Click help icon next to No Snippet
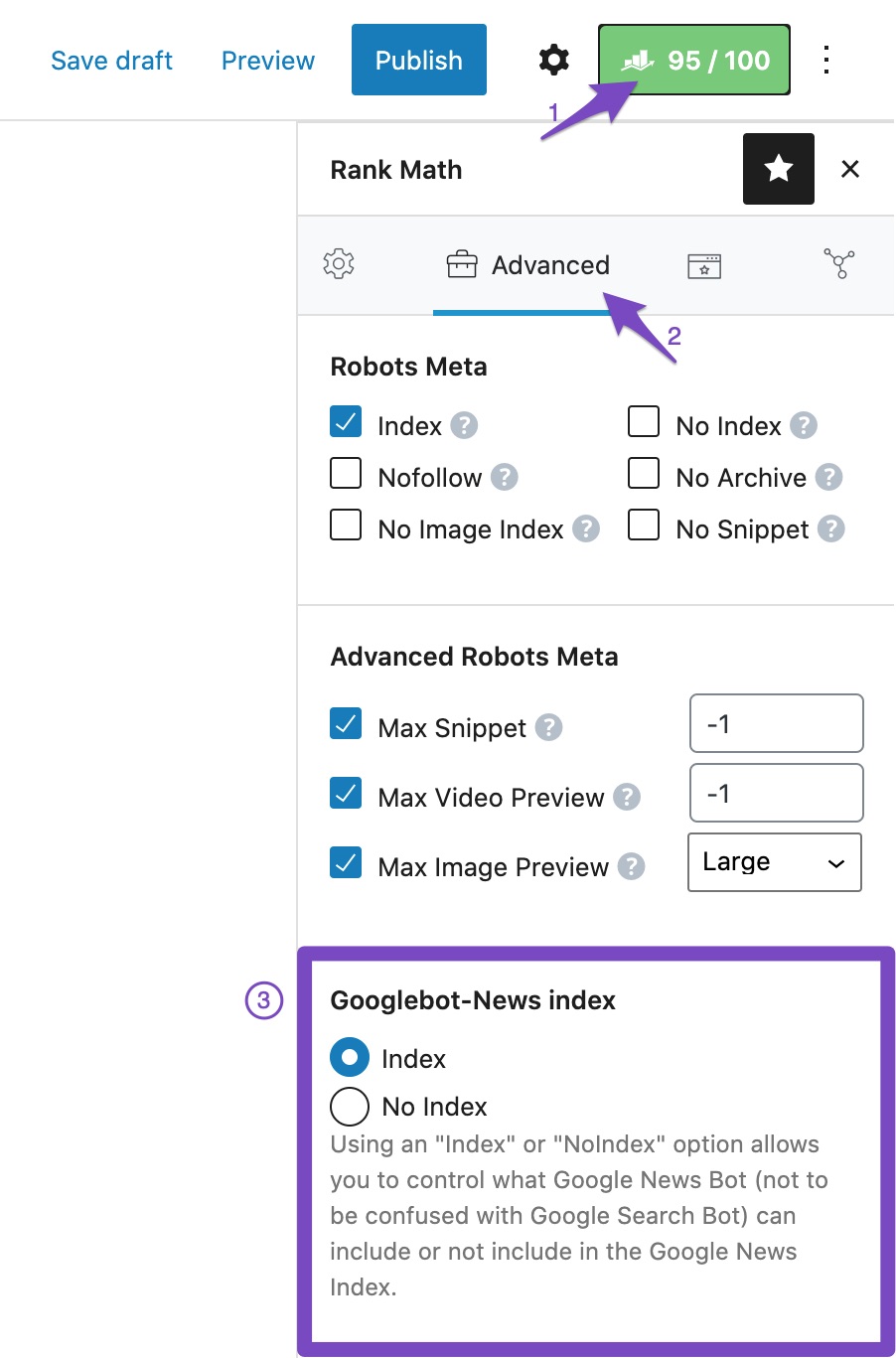This screenshot has height=1358, width=896. (x=831, y=528)
